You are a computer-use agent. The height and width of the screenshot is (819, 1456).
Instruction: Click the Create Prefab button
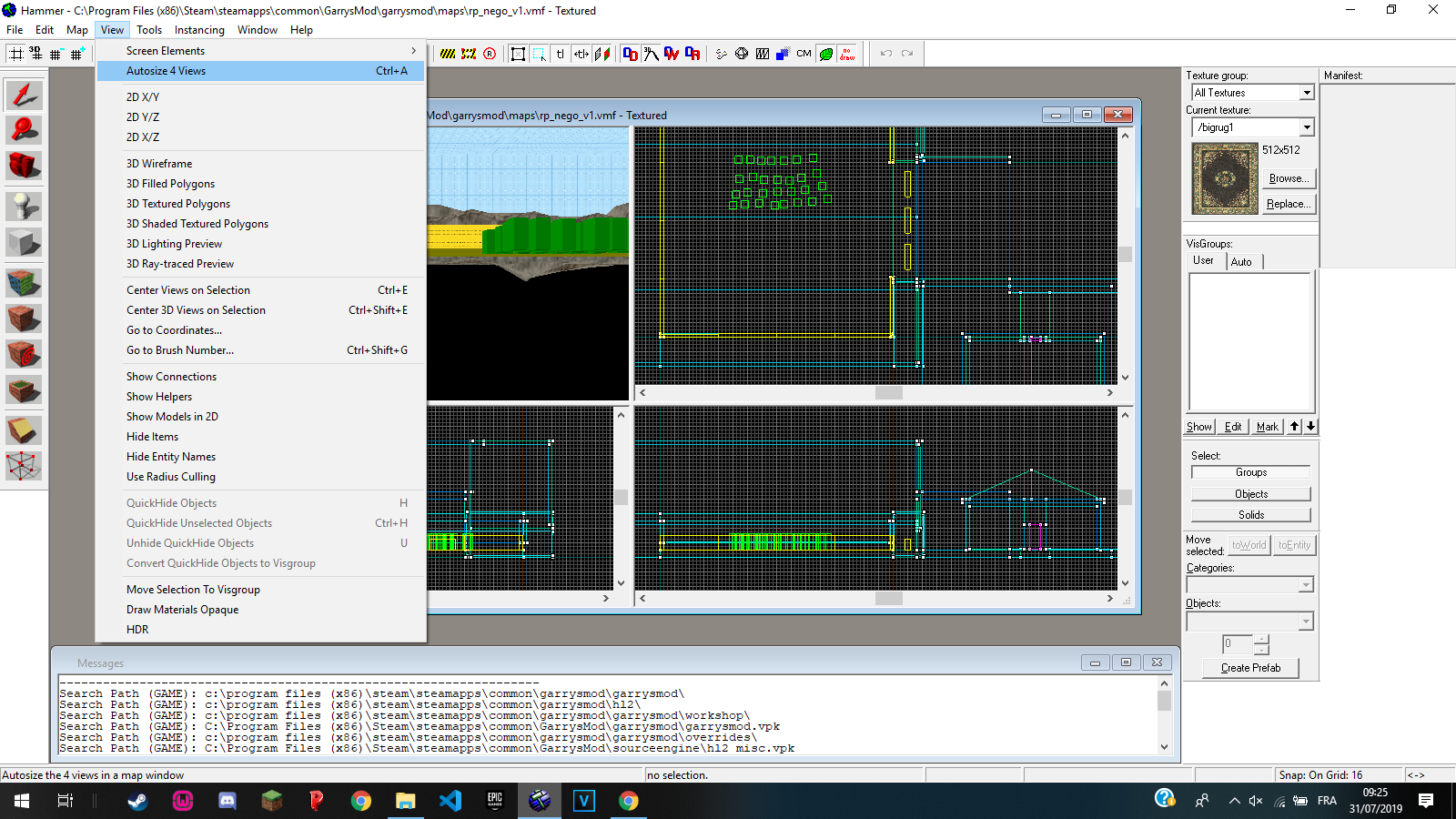pyautogui.click(x=1251, y=668)
